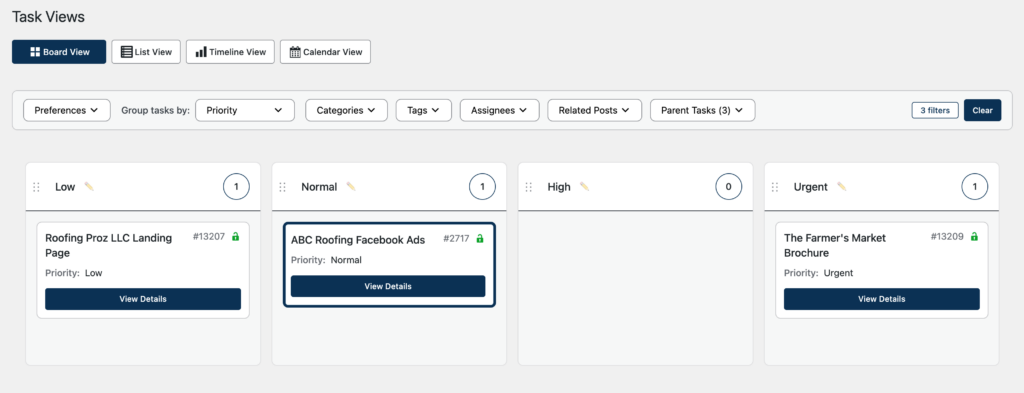1024x393 pixels.
Task: Click the pencil edit icon next to Low
Action: click(89, 187)
